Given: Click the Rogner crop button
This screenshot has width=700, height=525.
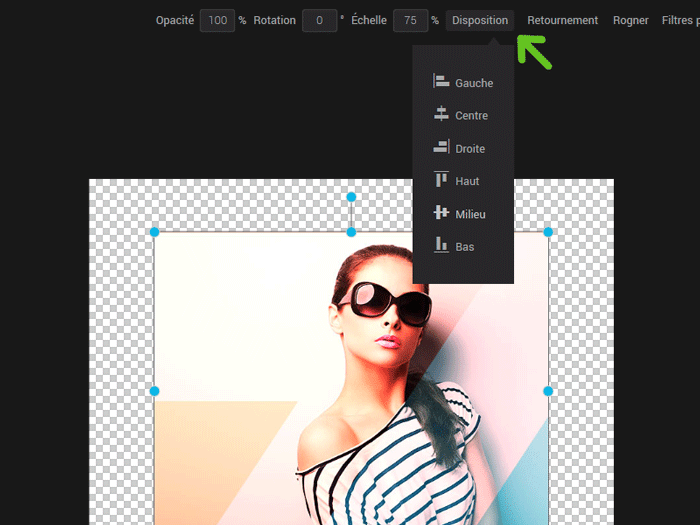Looking at the screenshot, I should (x=630, y=20).
